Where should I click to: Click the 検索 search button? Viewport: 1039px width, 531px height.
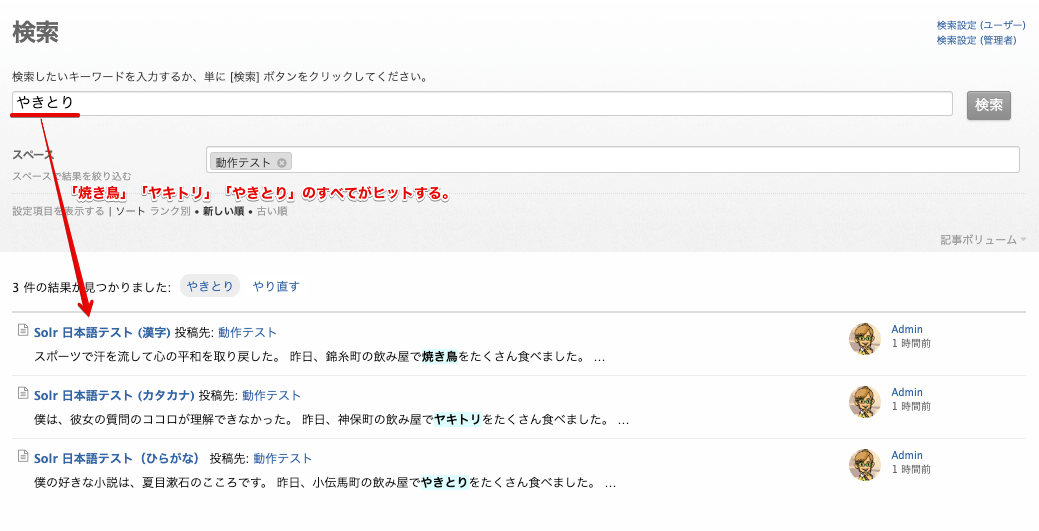pyautogui.click(x=989, y=105)
